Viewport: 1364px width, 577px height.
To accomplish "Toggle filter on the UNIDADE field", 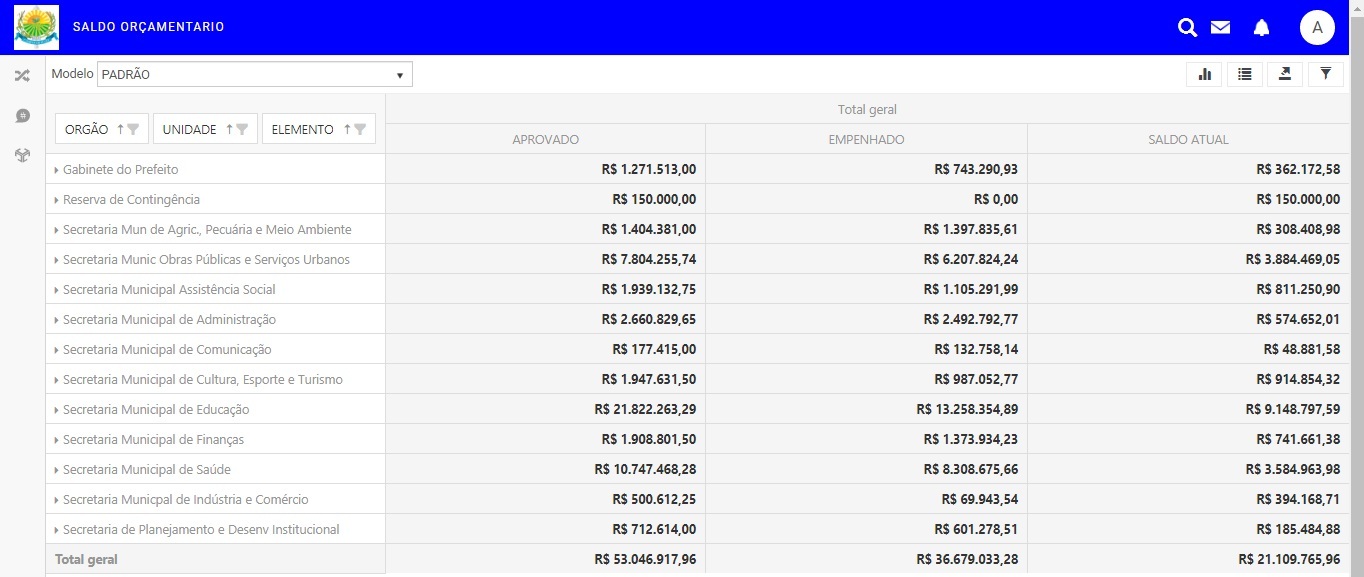I will pyautogui.click(x=242, y=129).
